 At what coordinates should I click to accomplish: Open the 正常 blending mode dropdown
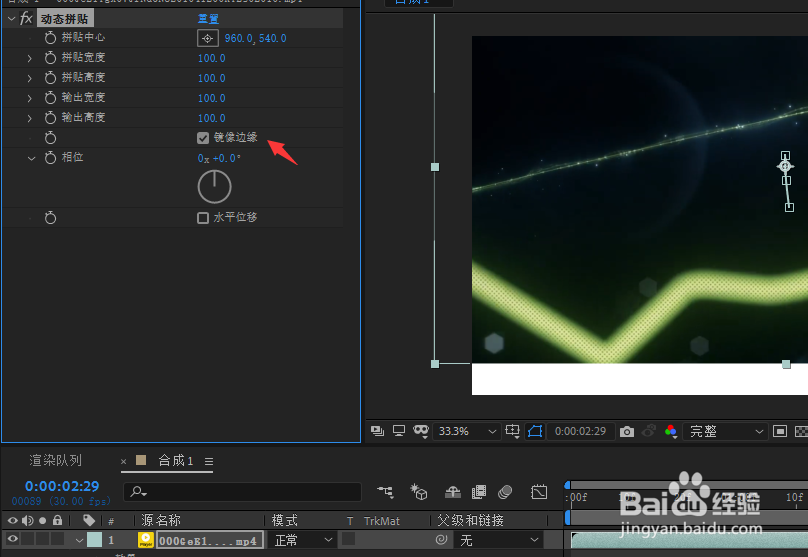point(302,540)
